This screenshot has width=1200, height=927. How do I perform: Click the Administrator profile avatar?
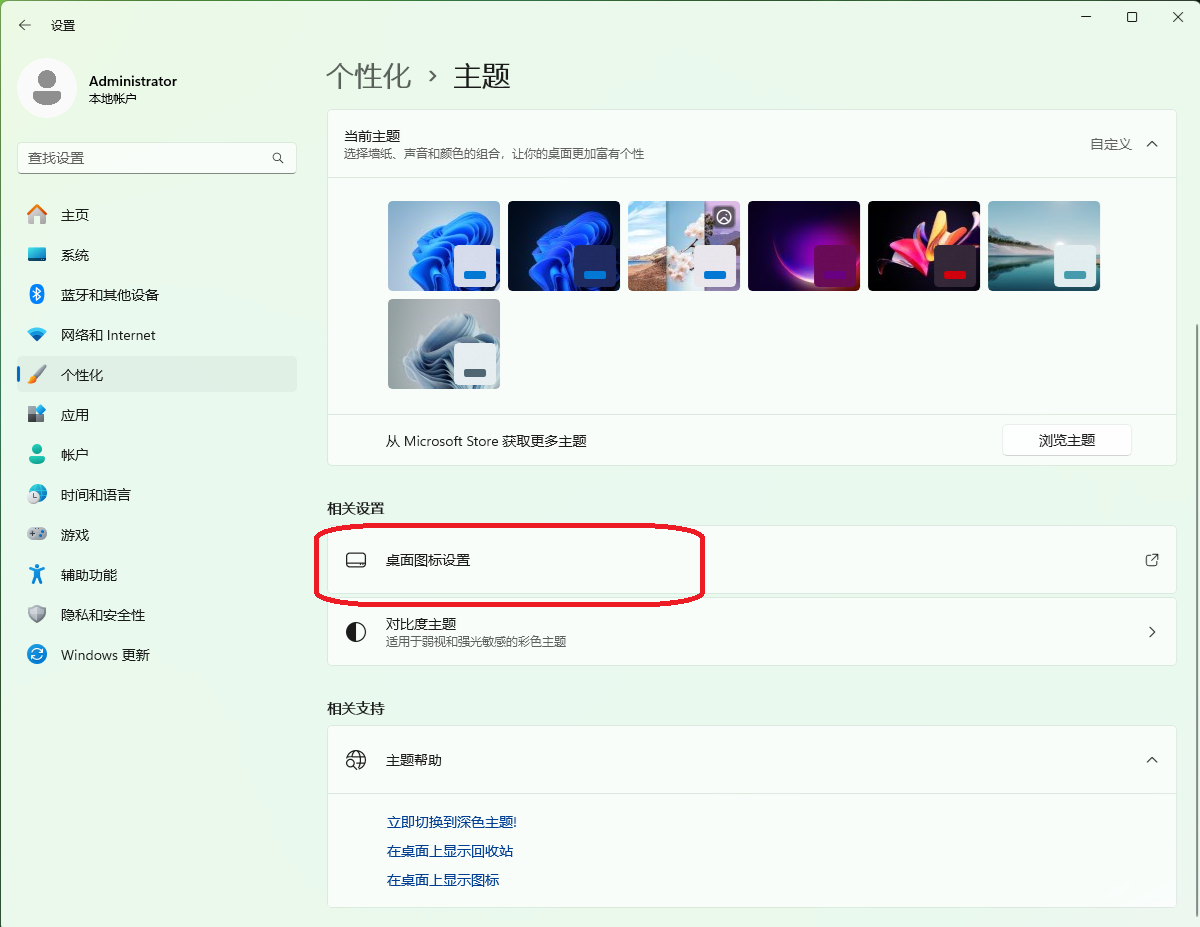(x=47, y=88)
